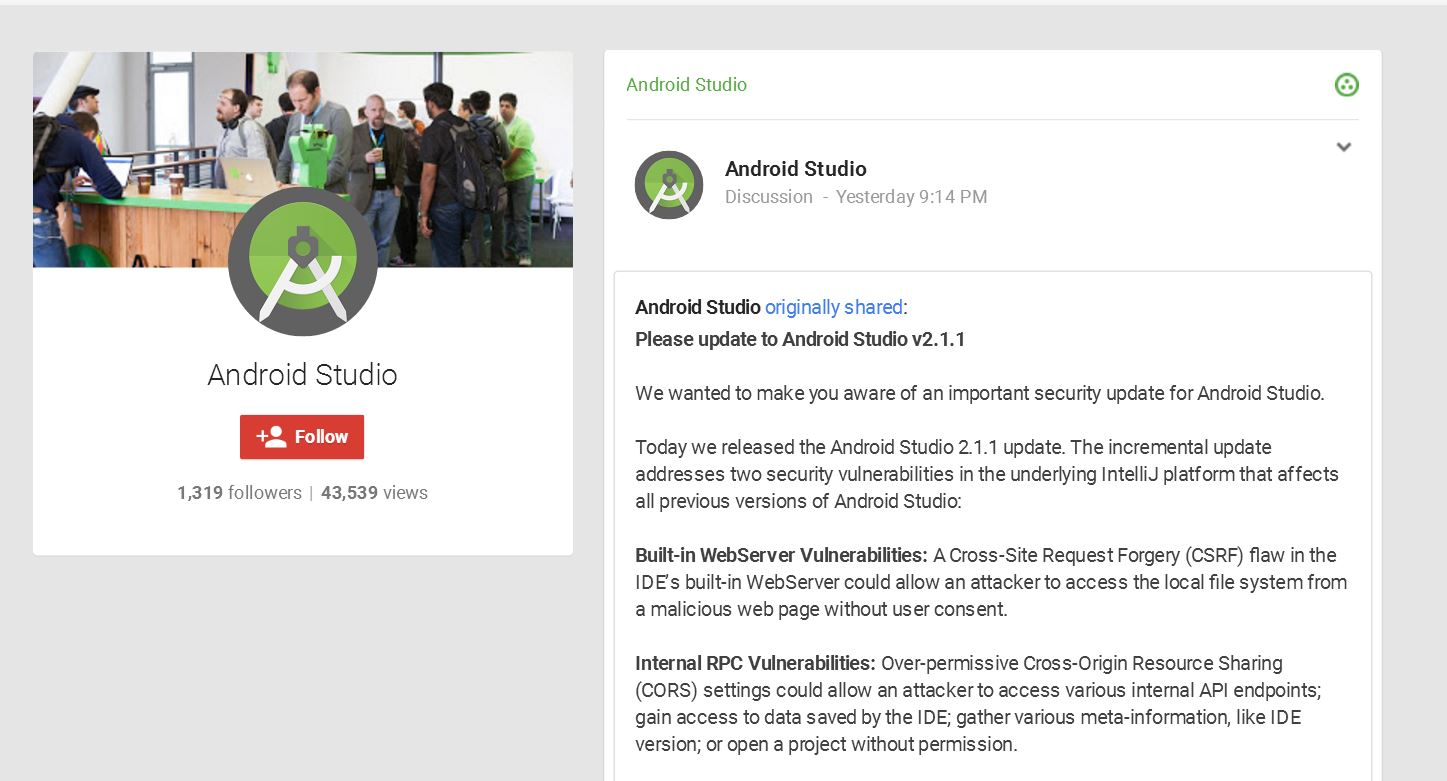Click the Android Studio name before "originally shared"
This screenshot has height=781, width=1447.
point(697,307)
